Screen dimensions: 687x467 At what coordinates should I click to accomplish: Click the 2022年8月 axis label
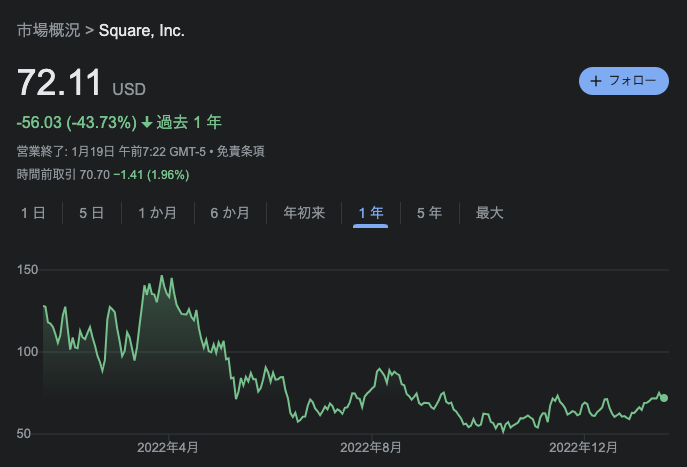pos(371,448)
